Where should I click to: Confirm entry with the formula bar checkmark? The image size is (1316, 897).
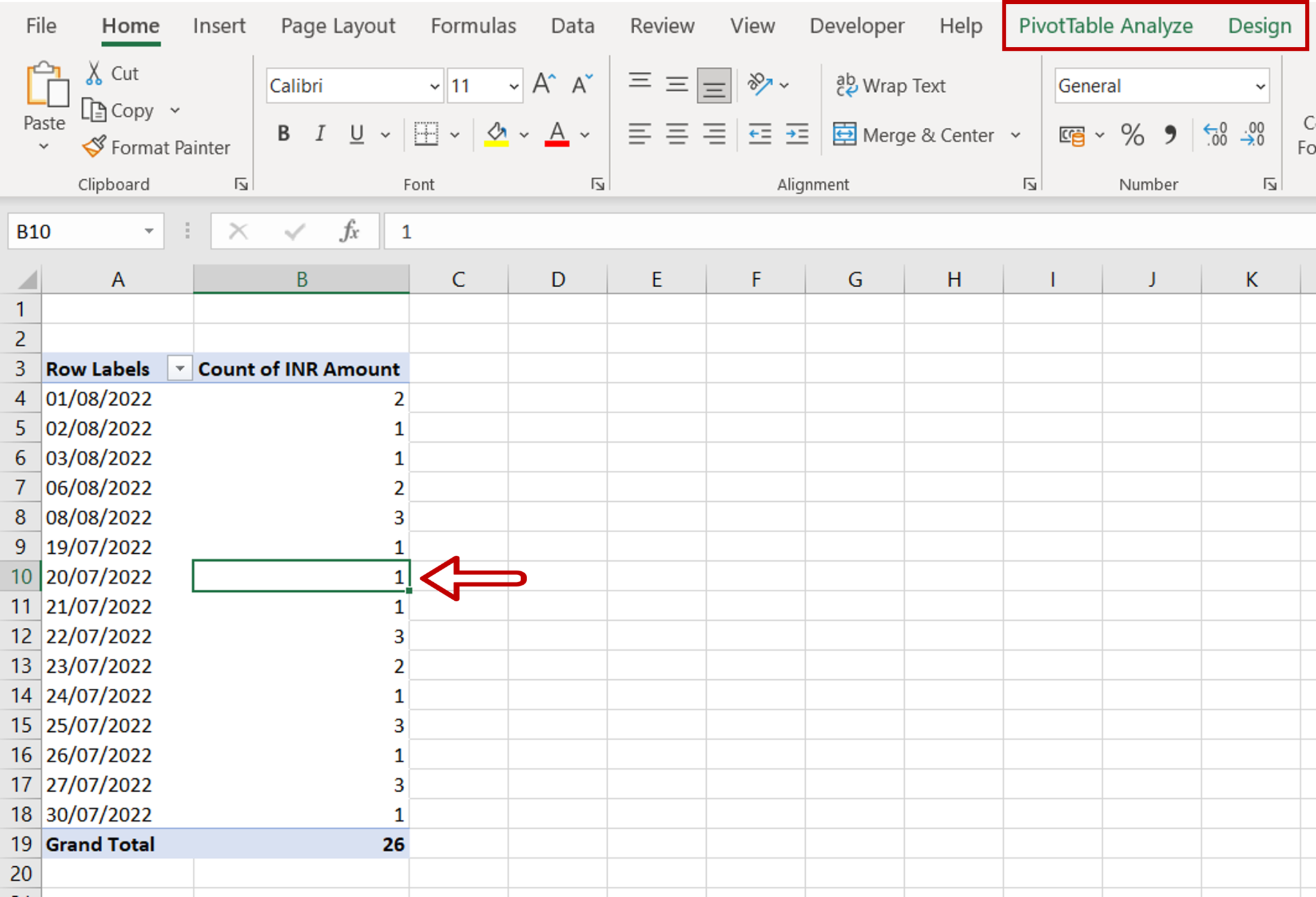(294, 231)
